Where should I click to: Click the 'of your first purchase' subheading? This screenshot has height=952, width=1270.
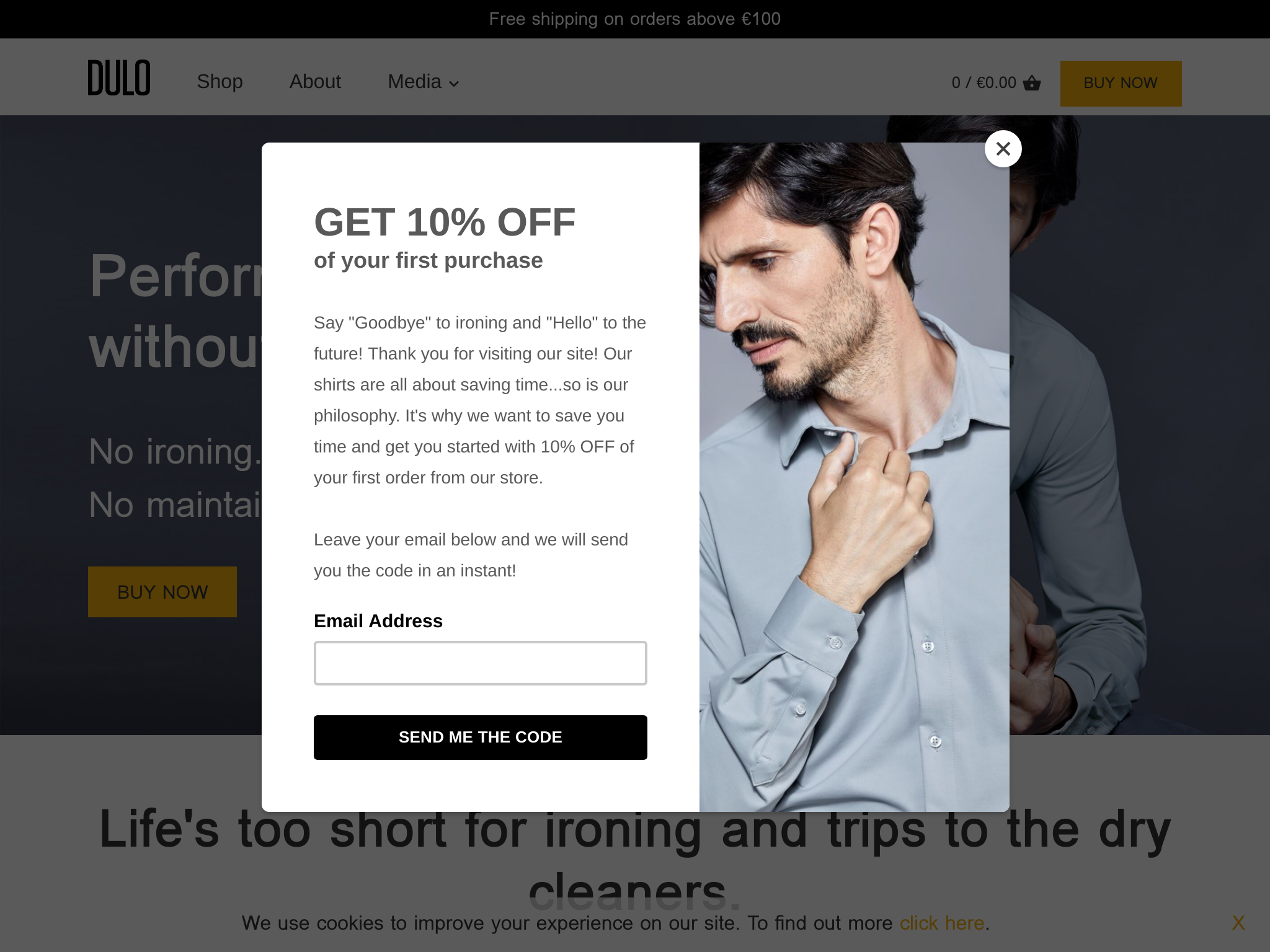(x=429, y=260)
